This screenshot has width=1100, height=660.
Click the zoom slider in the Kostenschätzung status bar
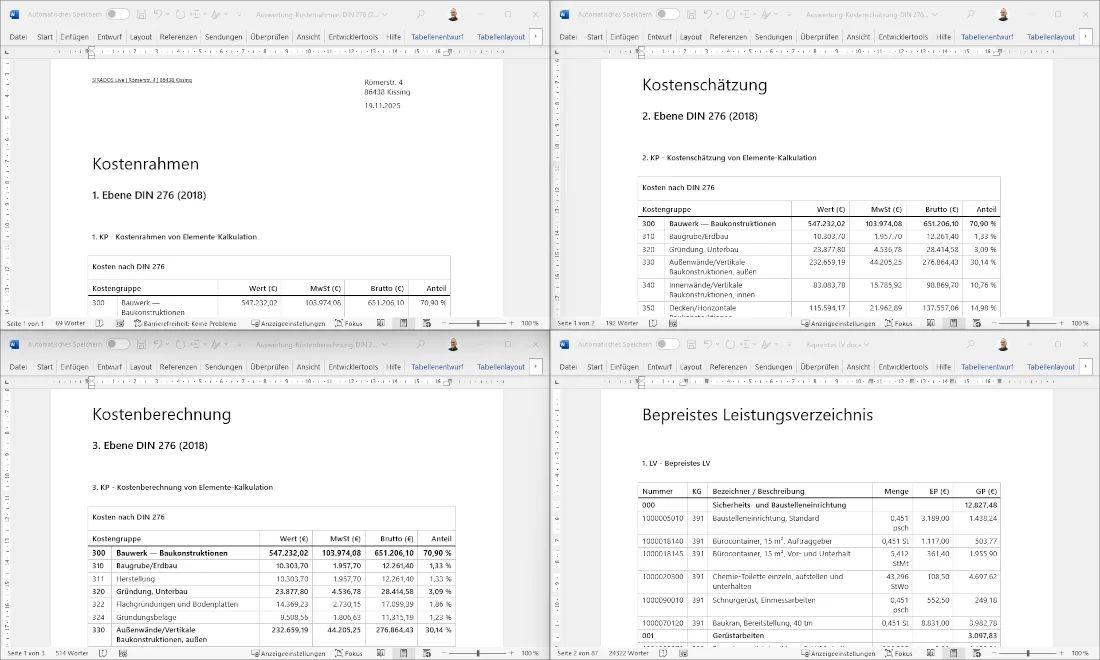pyautogui.click(x=1028, y=324)
